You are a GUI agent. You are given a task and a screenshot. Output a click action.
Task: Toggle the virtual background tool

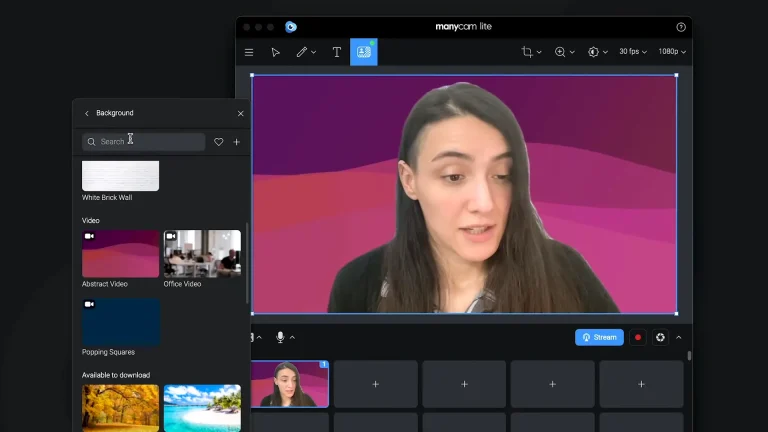[363, 52]
